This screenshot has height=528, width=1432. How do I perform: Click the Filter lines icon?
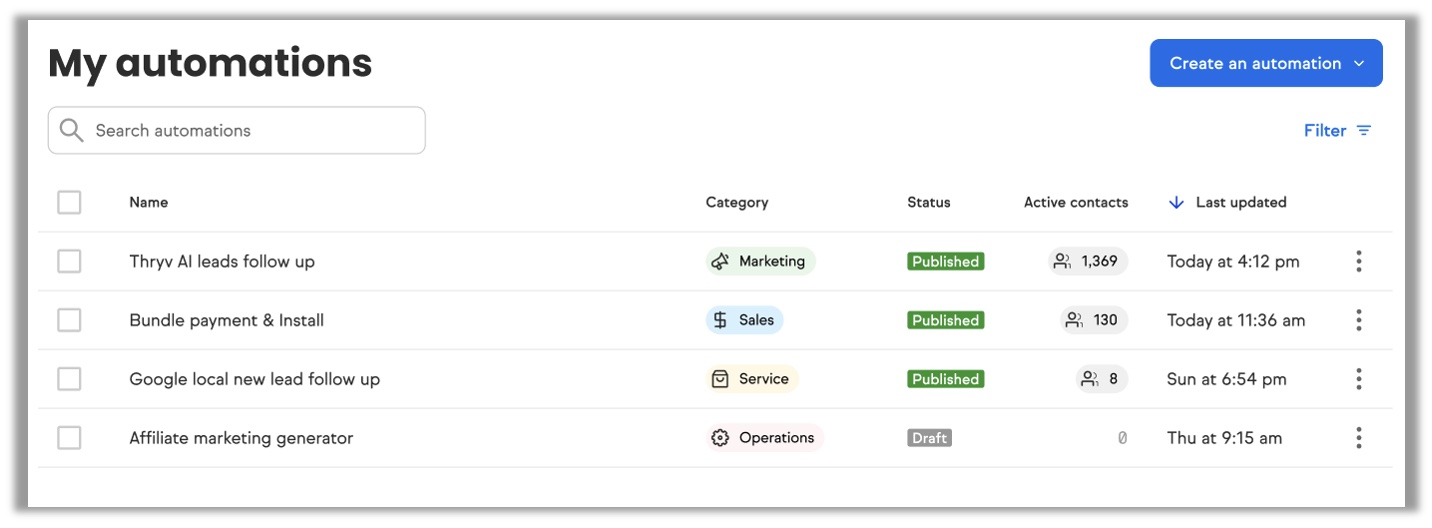coord(1364,131)
